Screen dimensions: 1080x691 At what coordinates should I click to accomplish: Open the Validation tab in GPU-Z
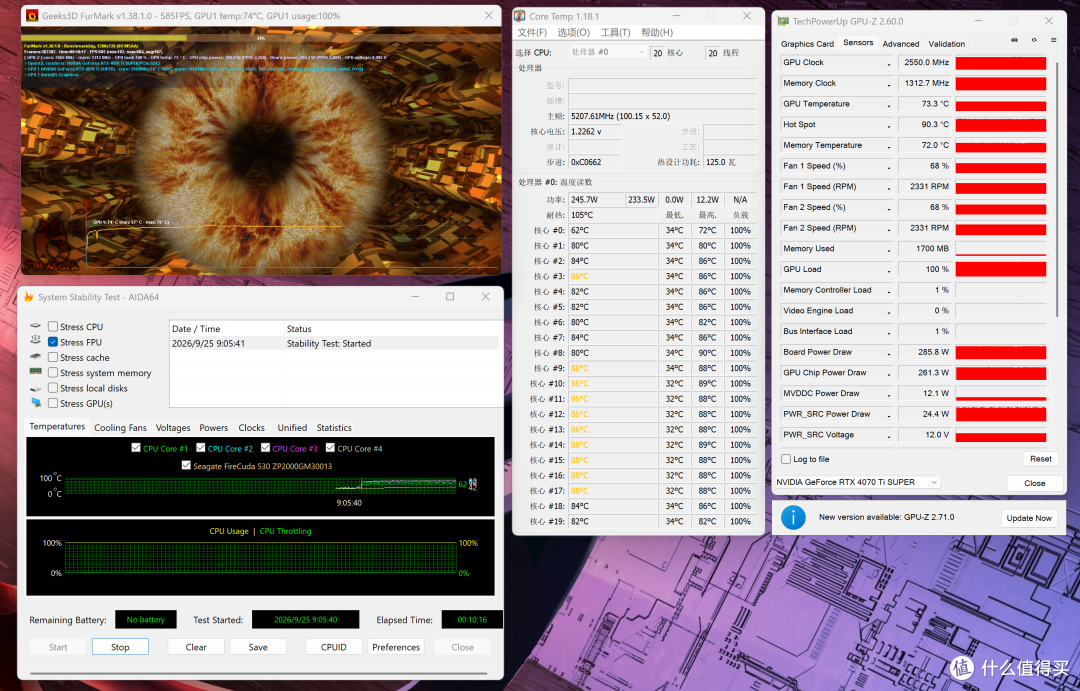[x=946, y=43]
